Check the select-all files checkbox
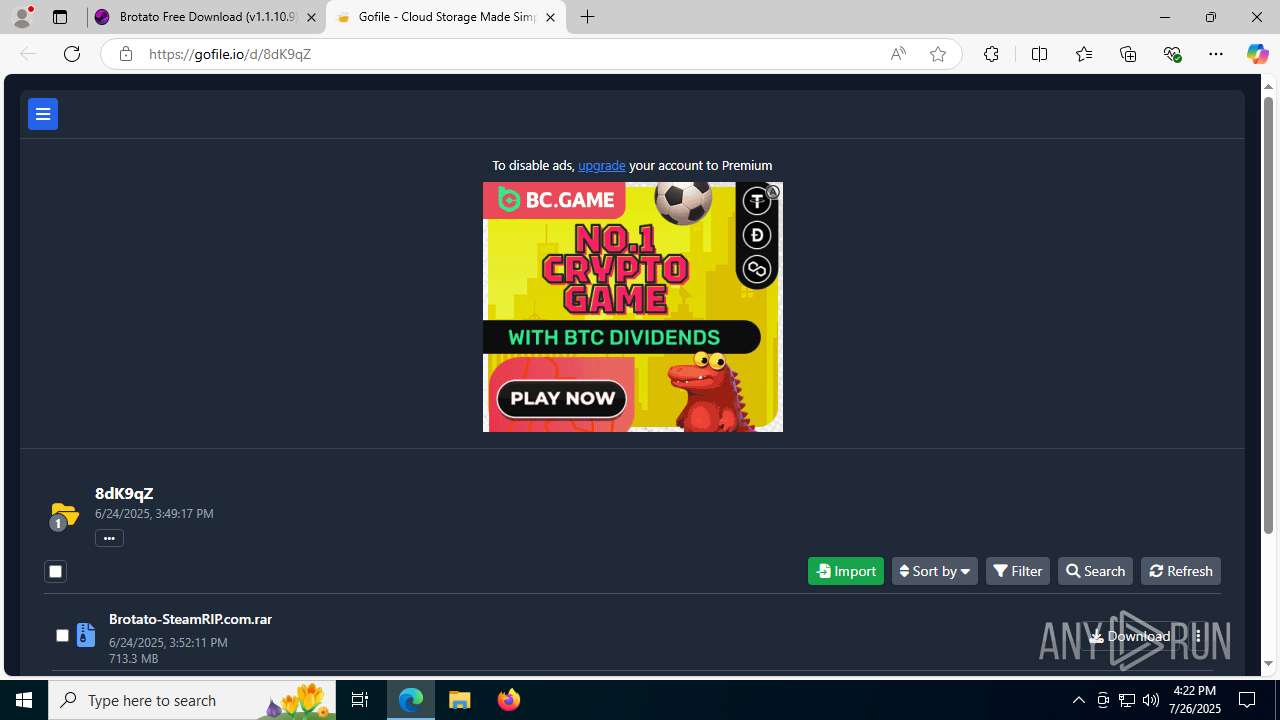1280x720 pixels. (x=55, y=572)
